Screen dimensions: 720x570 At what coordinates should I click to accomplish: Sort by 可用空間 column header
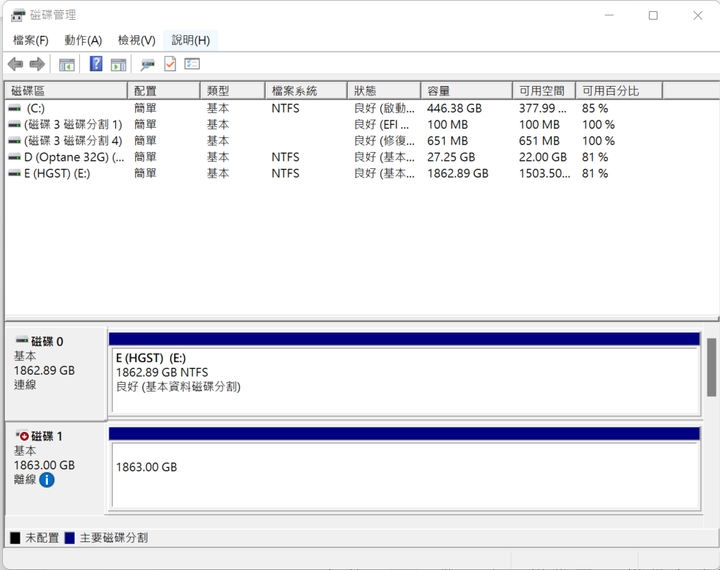click(544, 91)
